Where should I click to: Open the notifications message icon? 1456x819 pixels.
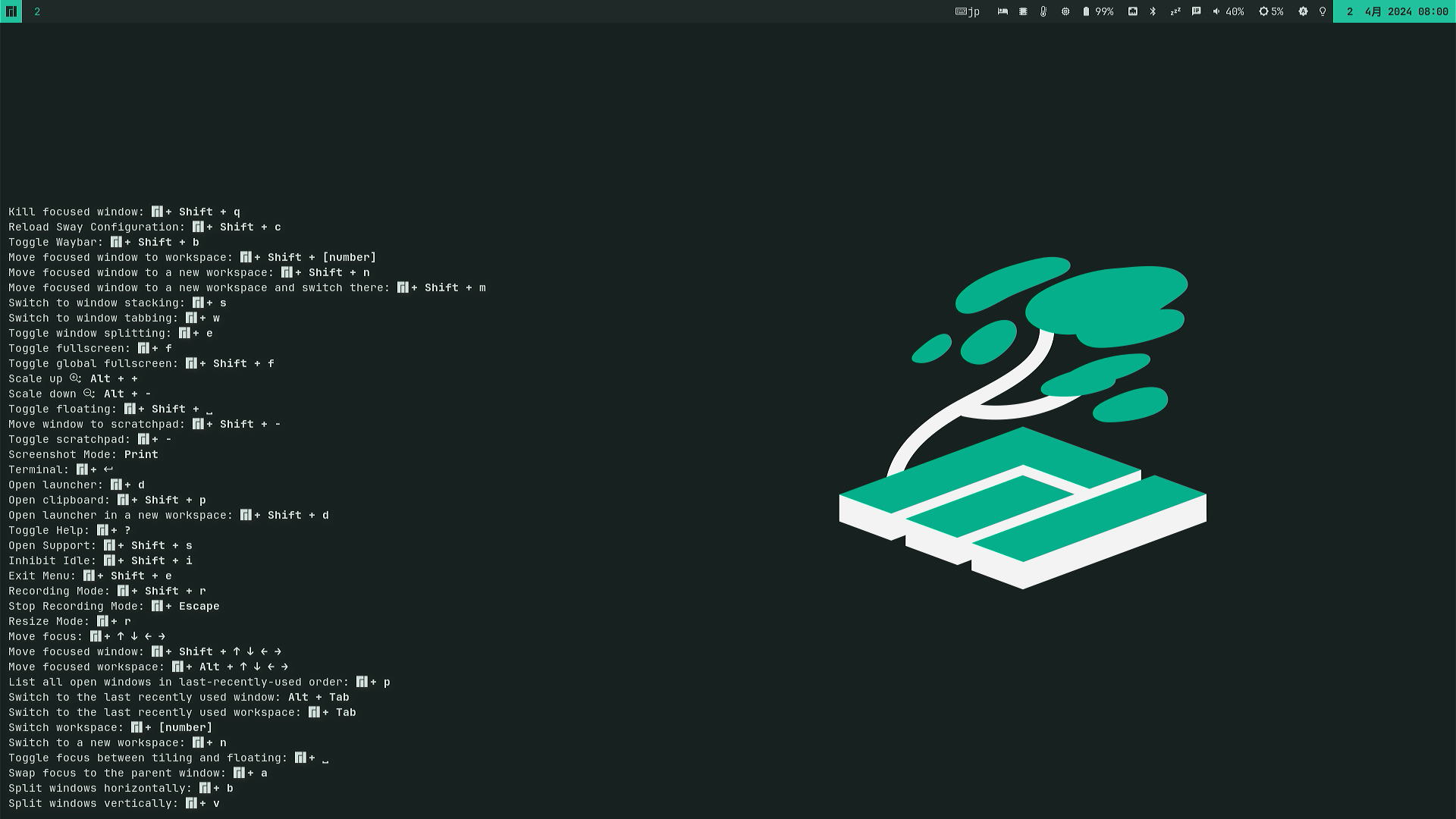click(1196, 11)
